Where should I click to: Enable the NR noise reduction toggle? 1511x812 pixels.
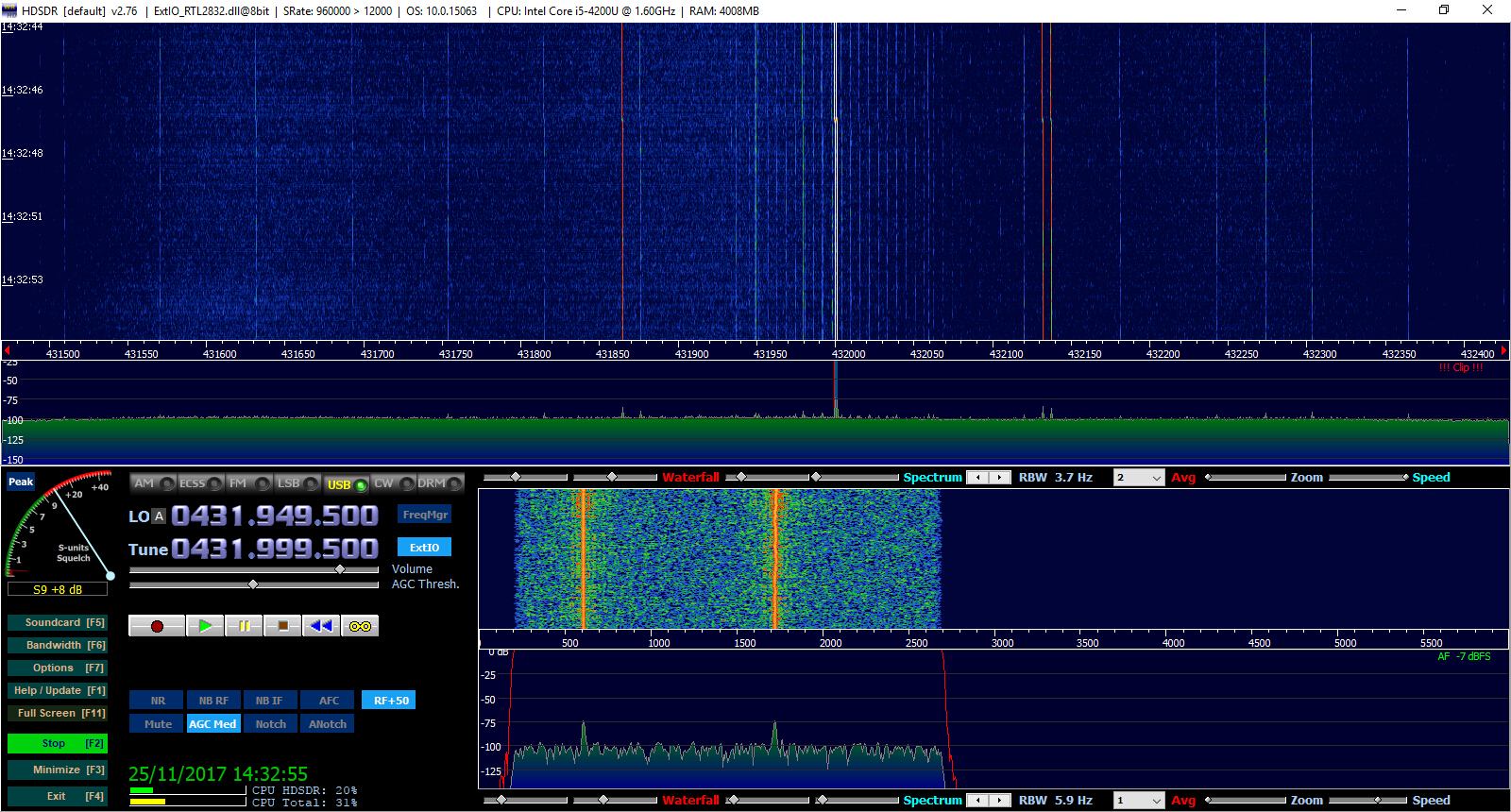(x=158, y=701)
